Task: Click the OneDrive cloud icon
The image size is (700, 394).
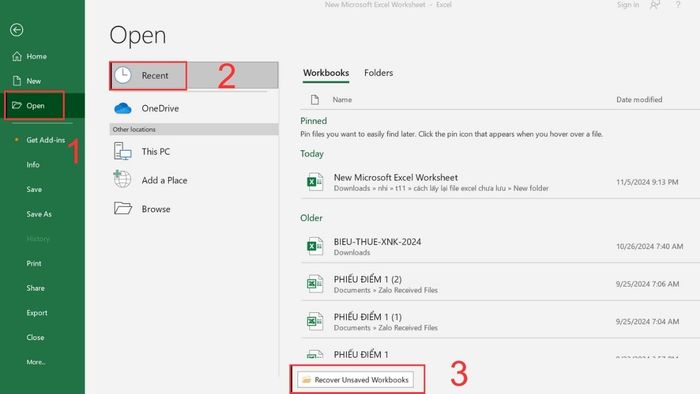Action: 123,108
